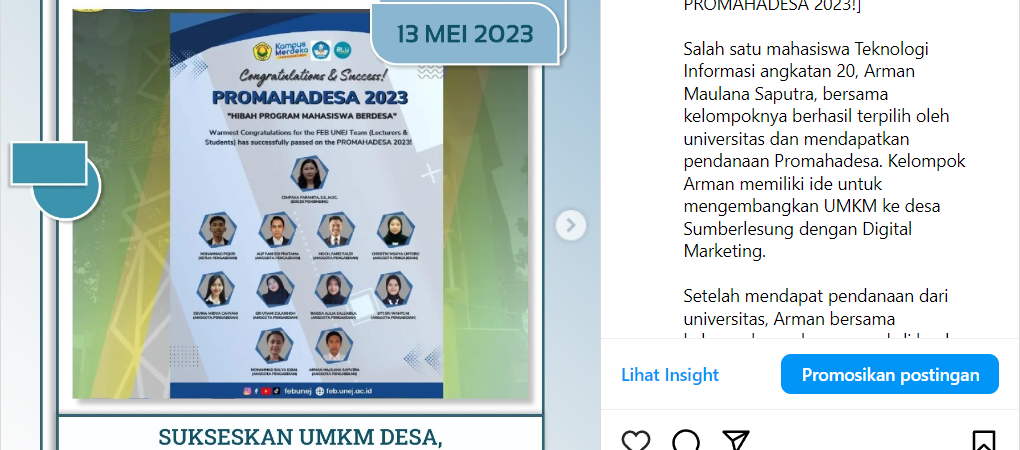Open the Lihat Insight link

click(x=670, y=375)
